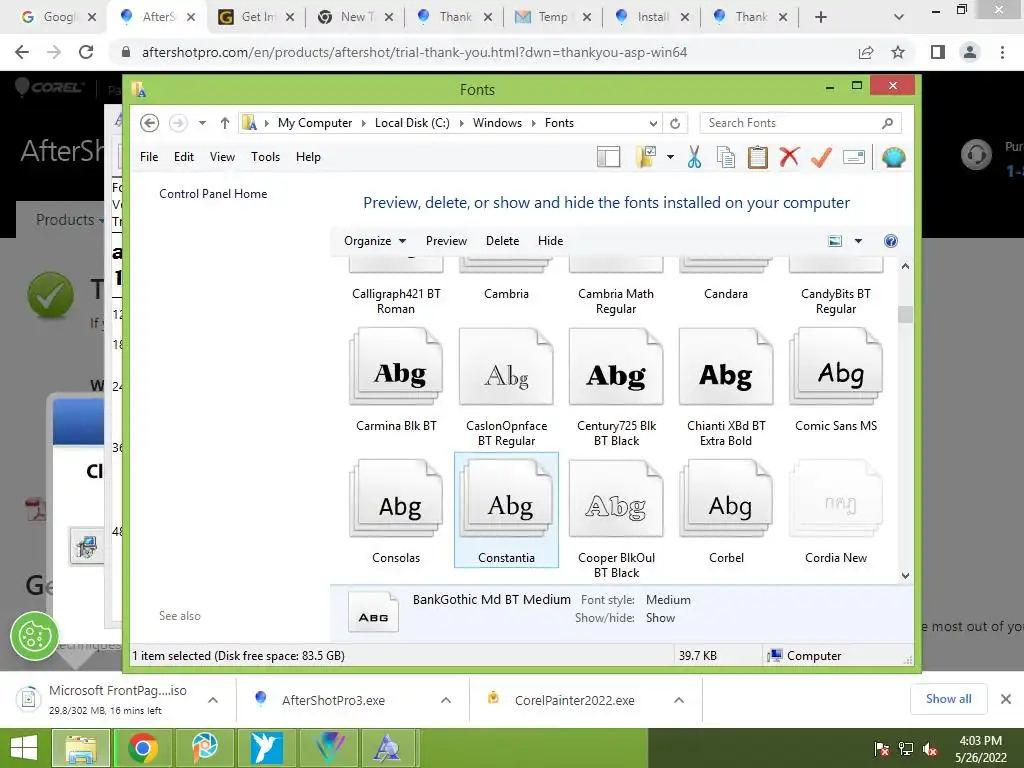Image resolution: width=1024 pixels, height=768 pixels.
Task: Click the hummingbird app taskbar icon
Action: (266, 748)
